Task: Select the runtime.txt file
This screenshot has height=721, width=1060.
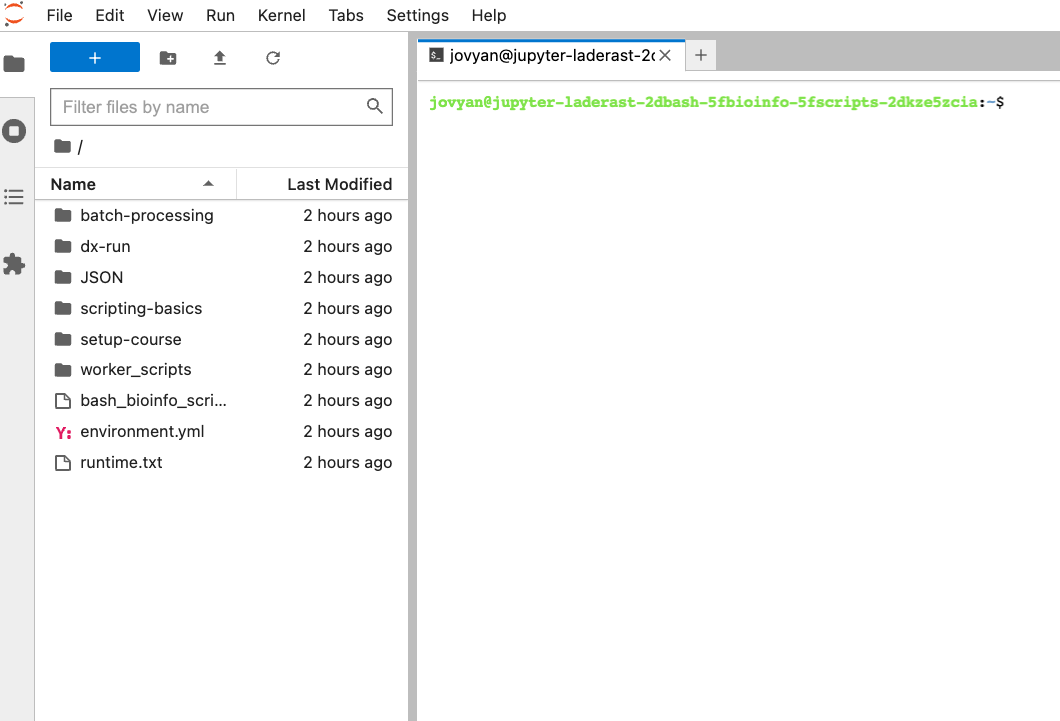Action: point(221,463)
